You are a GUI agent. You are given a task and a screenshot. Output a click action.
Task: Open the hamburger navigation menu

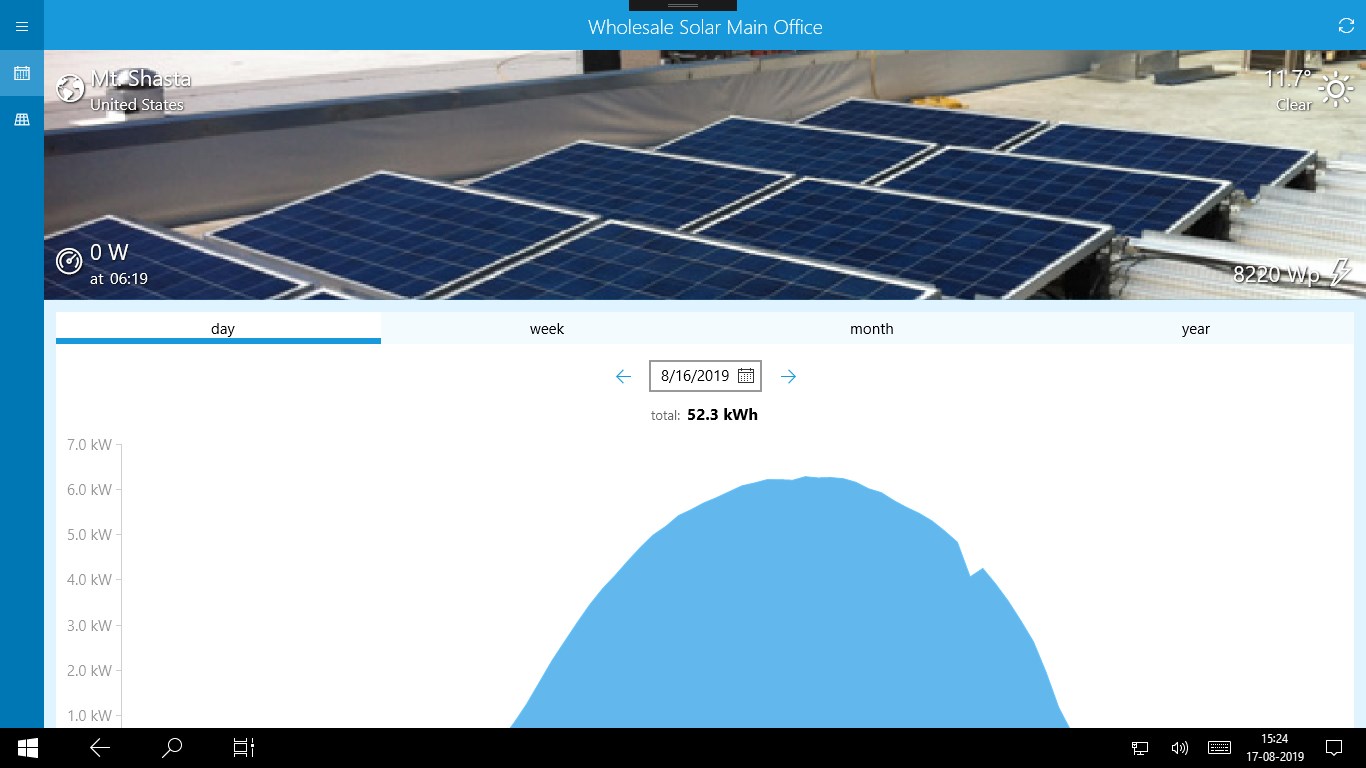(x=21, y=26)
